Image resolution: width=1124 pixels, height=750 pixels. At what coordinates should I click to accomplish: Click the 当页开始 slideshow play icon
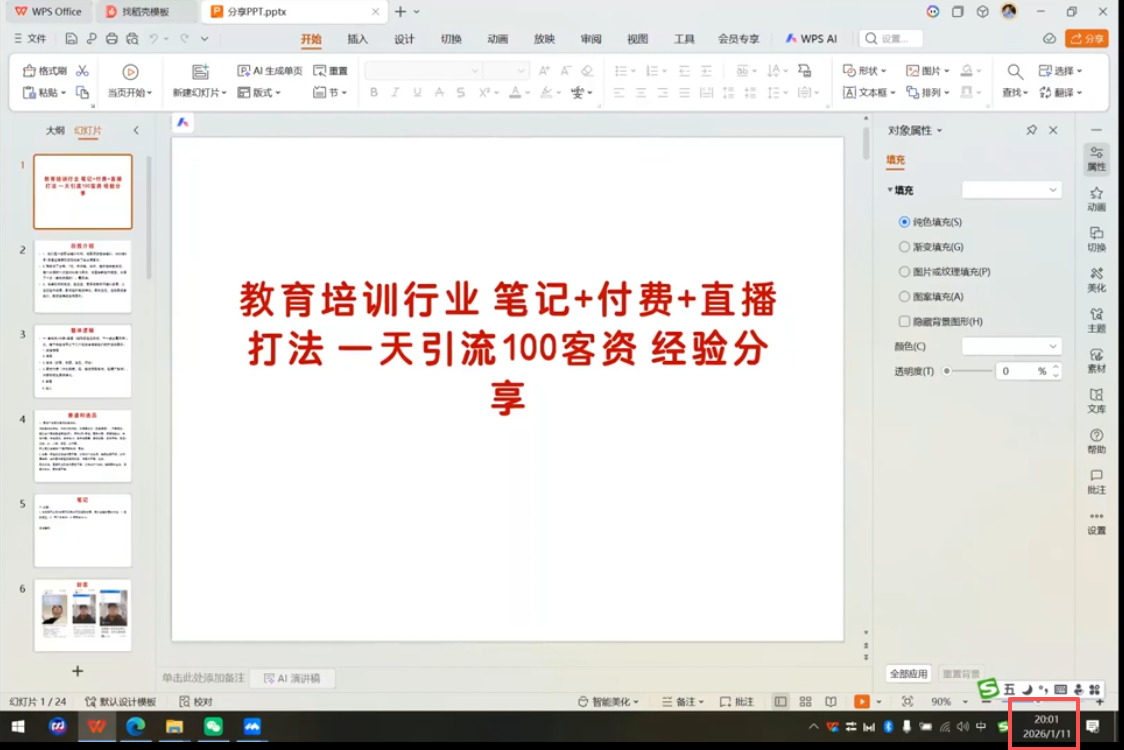point(130,72)
